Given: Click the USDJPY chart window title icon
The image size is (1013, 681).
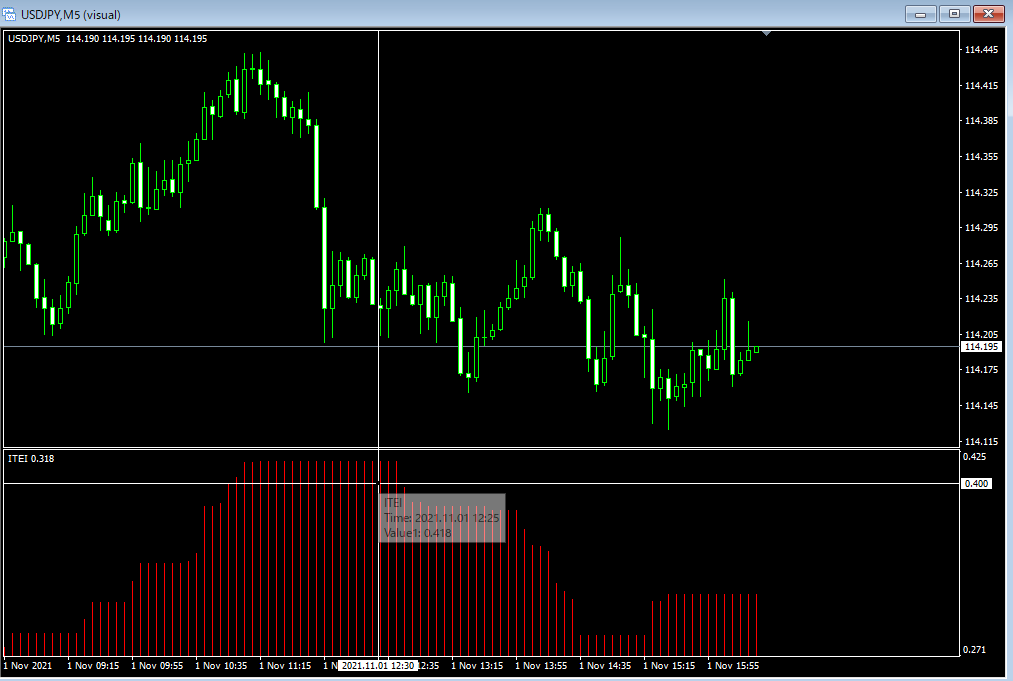Looking at the screenshot, I should point(10,13).
